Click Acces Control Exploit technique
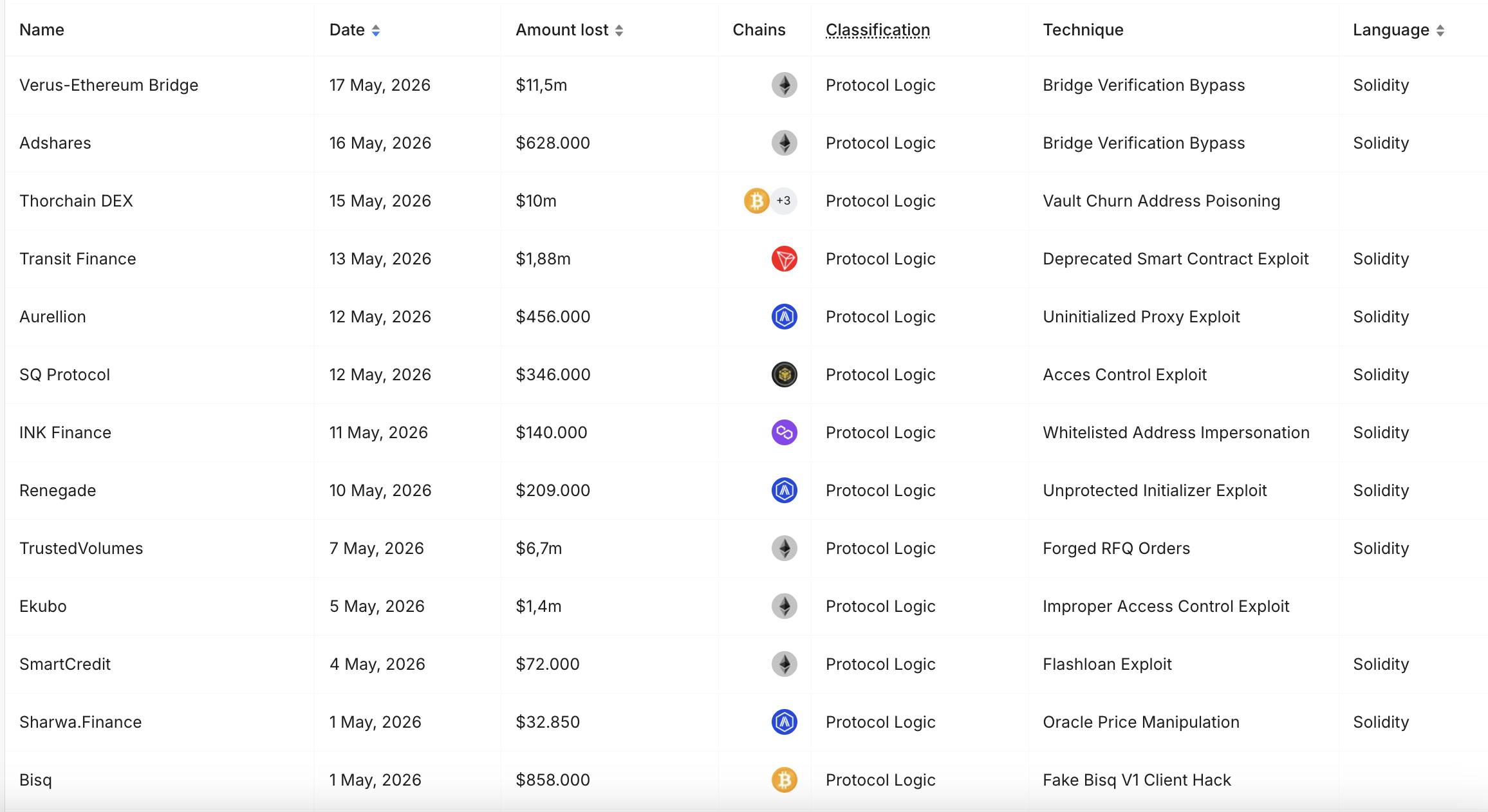 pos(1124,374)
